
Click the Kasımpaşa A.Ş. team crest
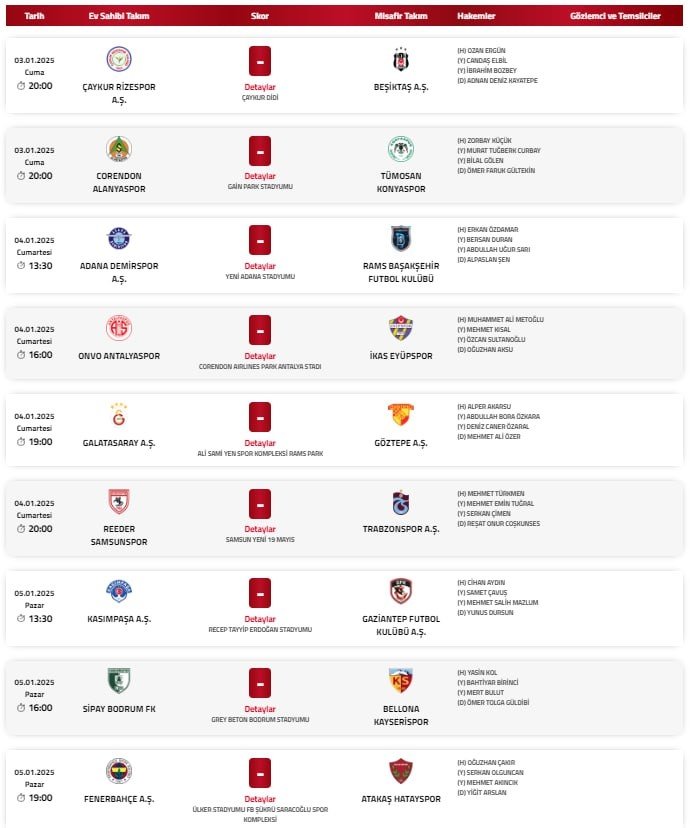click(119, 591)
